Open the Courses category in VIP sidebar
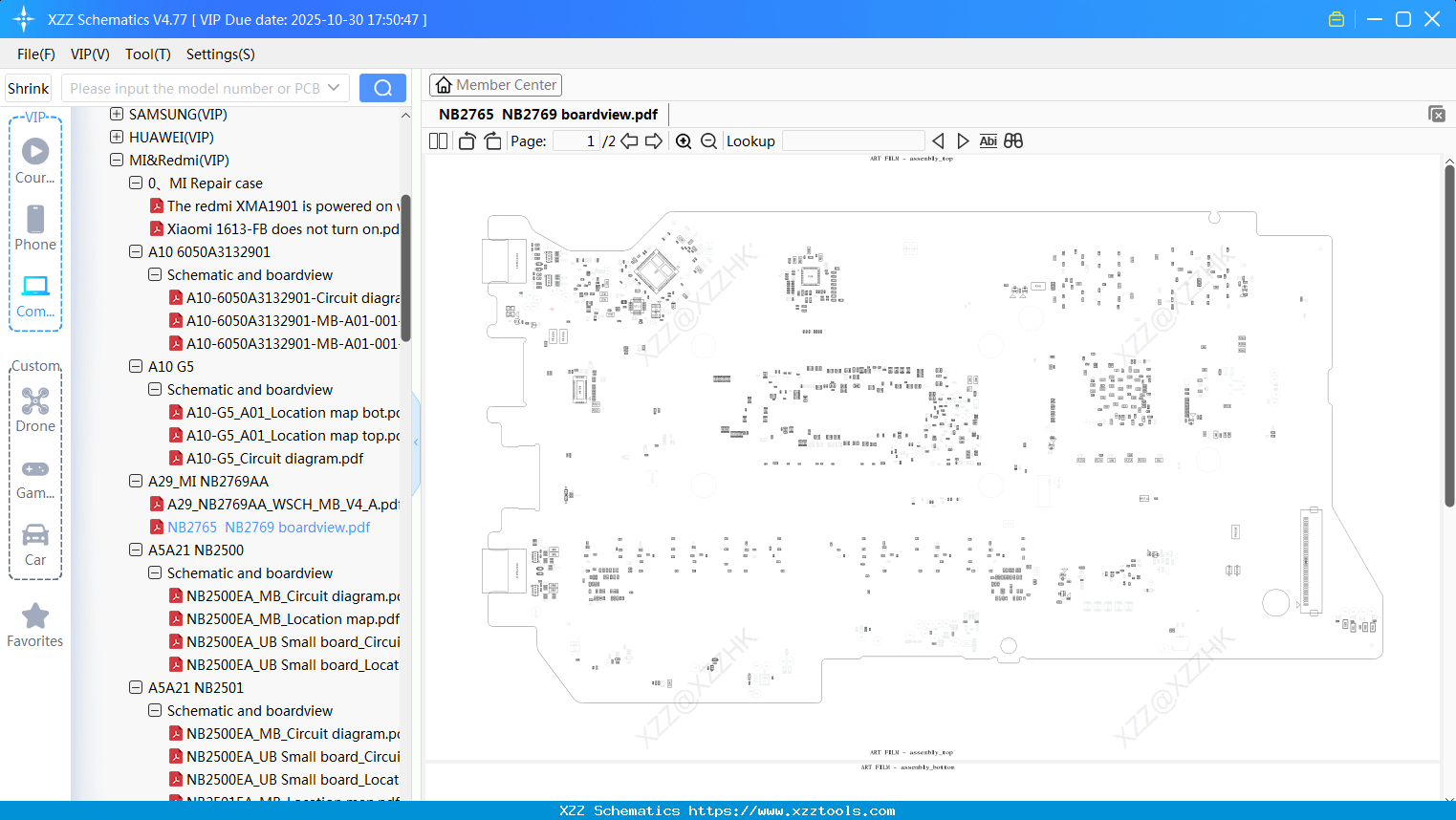Screen dimensions: 1456x820 tap(35, 161)
